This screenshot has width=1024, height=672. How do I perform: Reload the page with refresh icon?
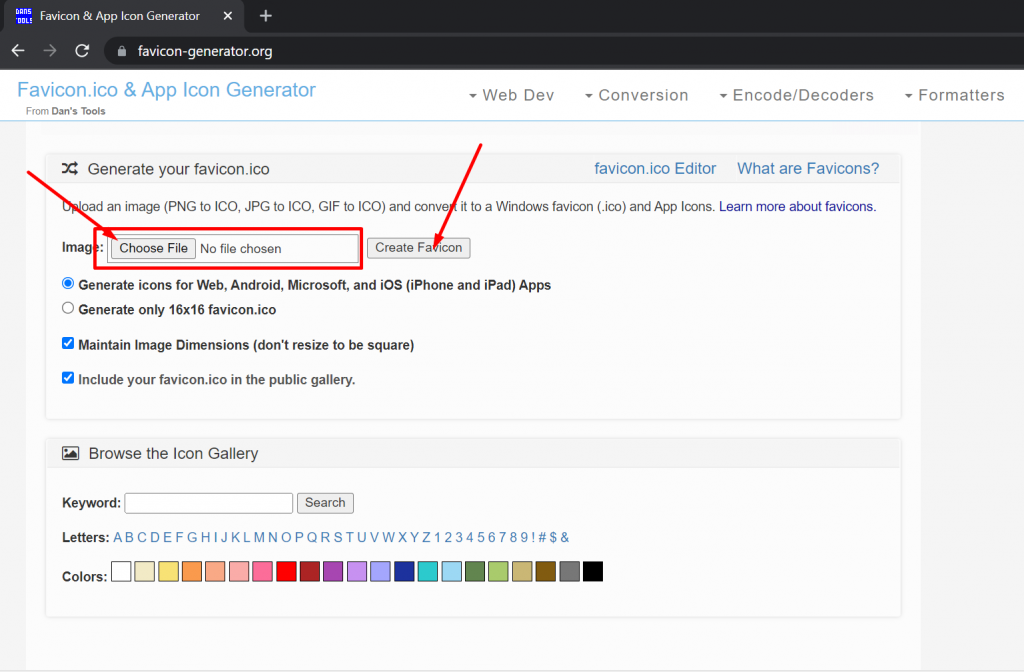(x=82, y=51)
